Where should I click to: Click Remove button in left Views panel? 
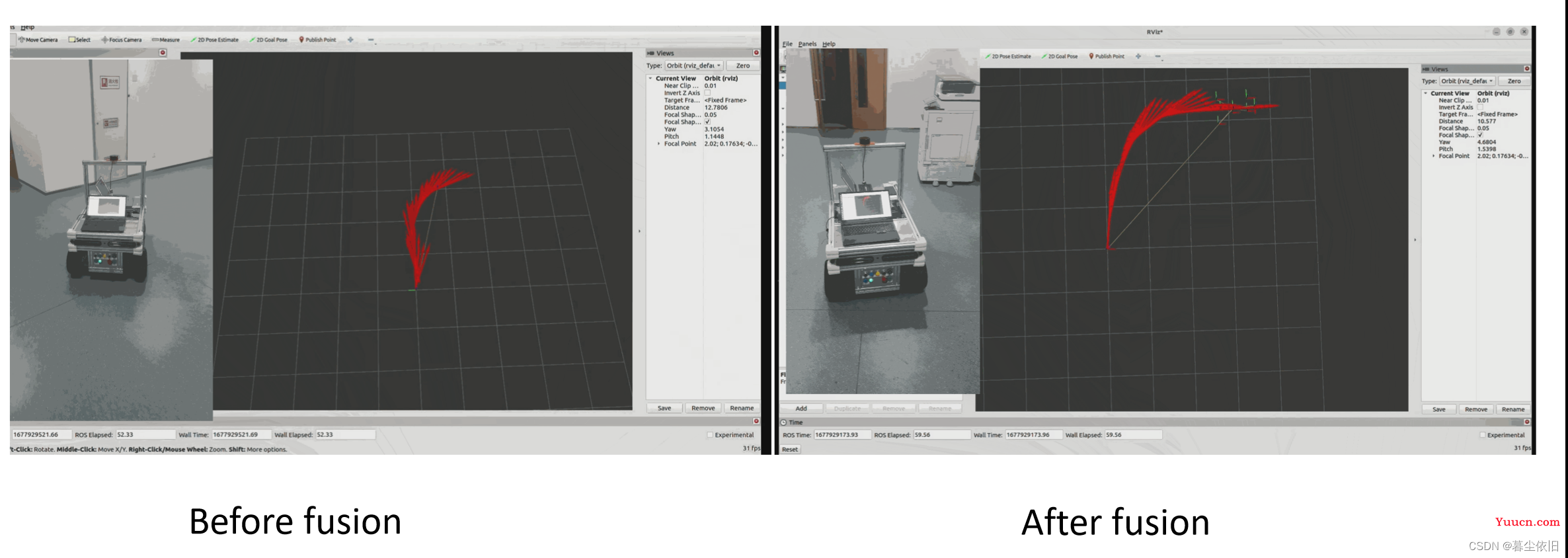click(703, 408)
